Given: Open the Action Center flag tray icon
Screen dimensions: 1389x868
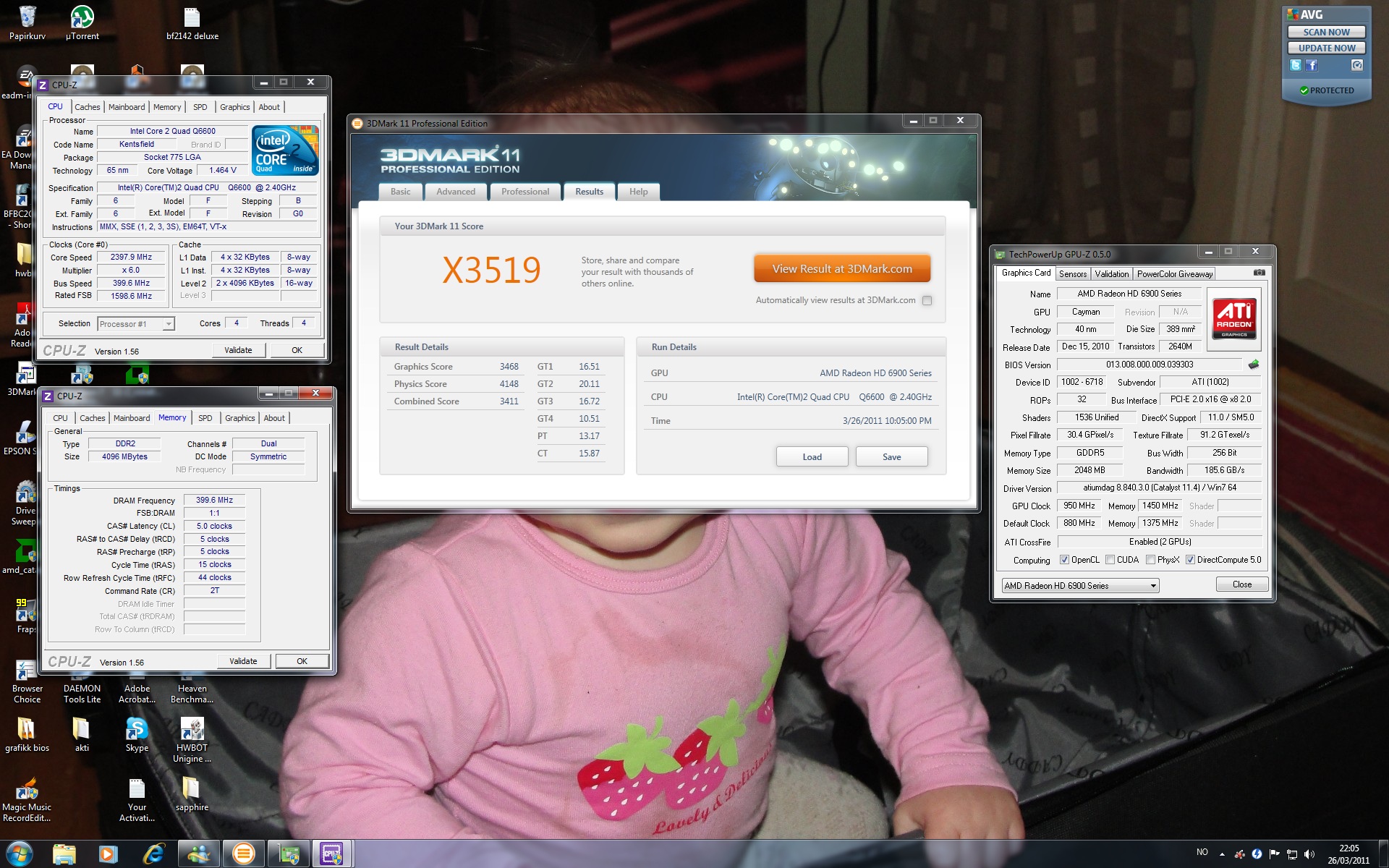Looking at the screenshot, I should (1275, 854).
